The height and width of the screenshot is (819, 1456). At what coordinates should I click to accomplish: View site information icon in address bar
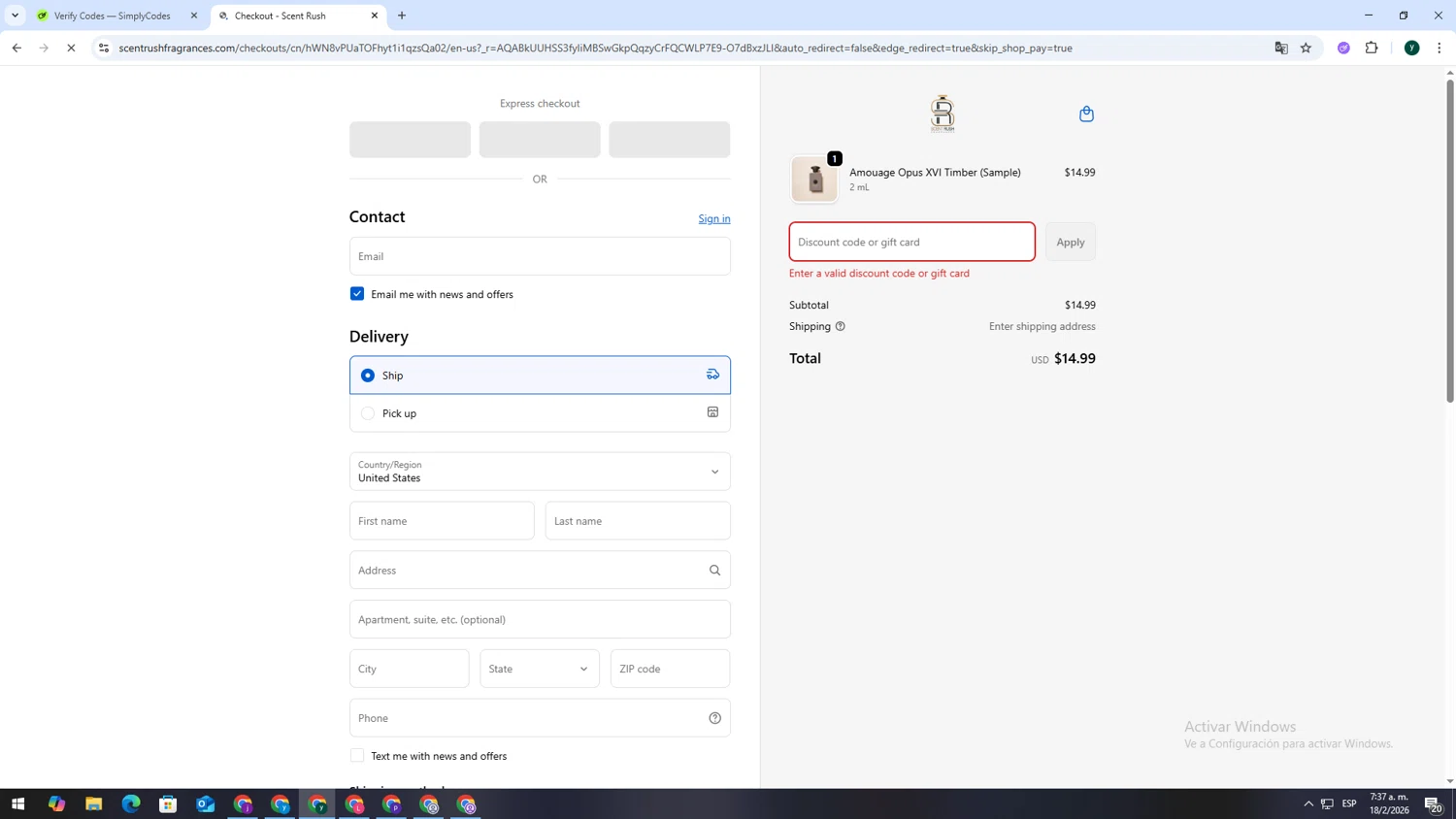pos(104,48)
